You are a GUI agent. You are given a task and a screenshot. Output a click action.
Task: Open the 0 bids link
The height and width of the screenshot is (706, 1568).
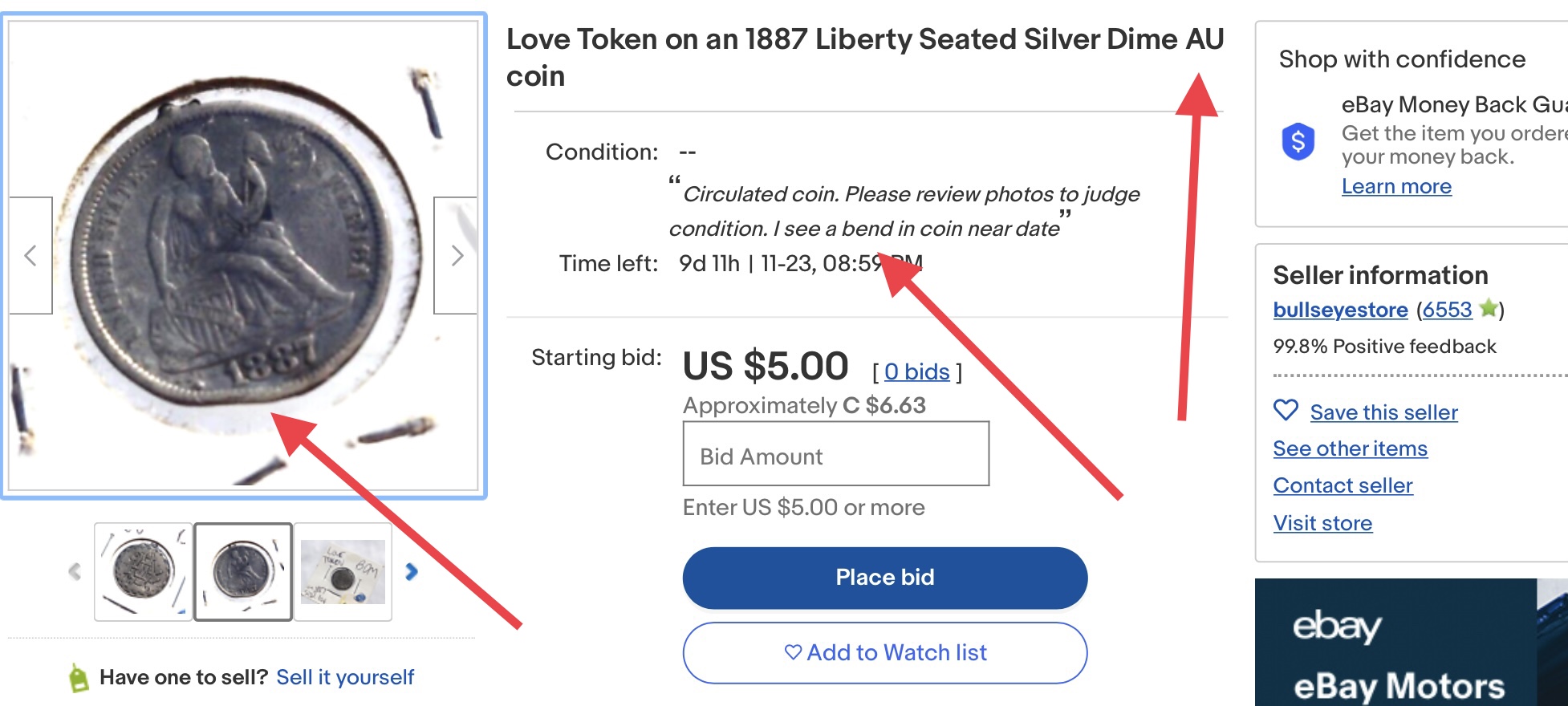pyautogui.click(x=917, y=372)
